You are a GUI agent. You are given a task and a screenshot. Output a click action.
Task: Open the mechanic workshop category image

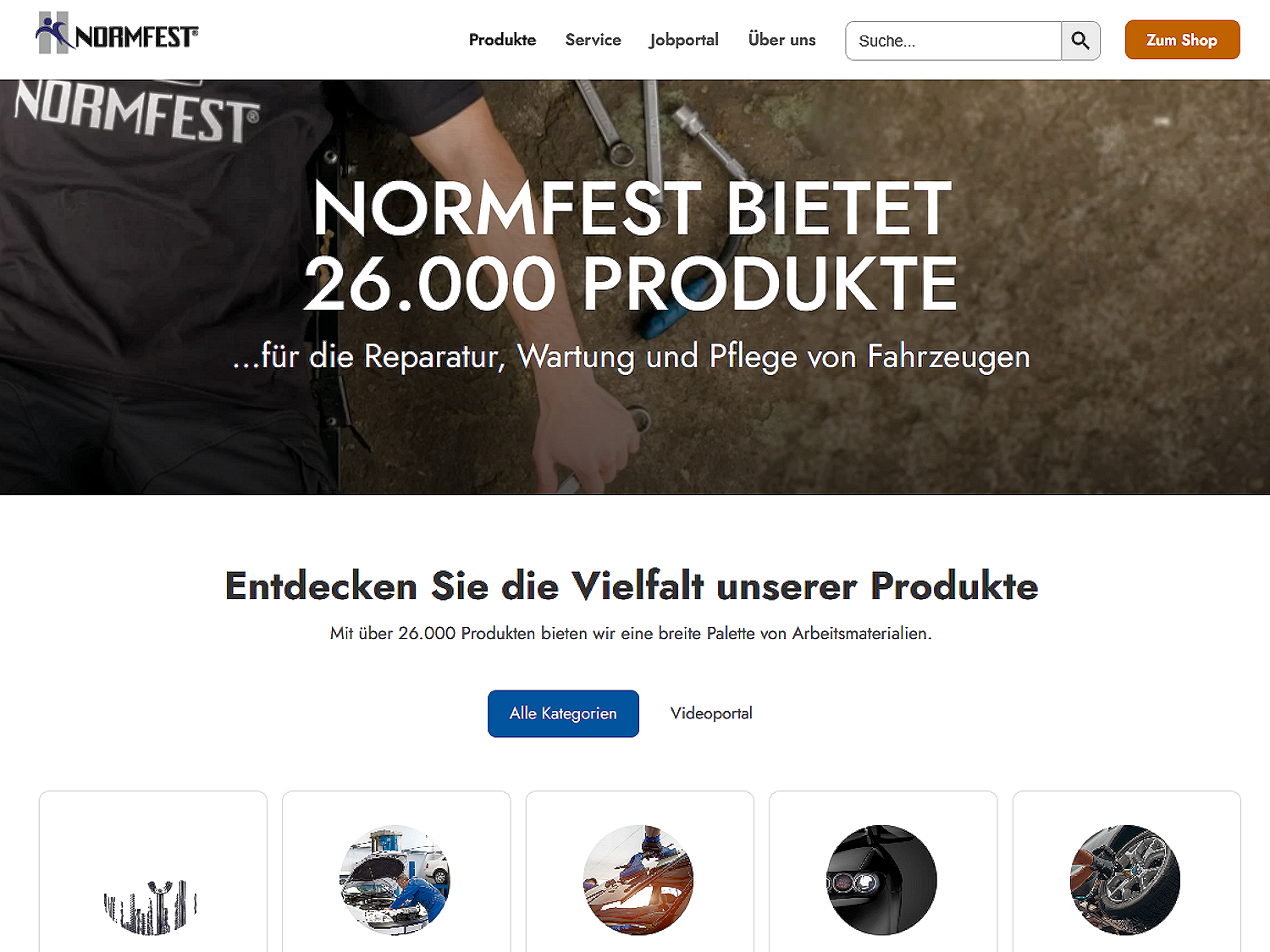click(395, 880)
